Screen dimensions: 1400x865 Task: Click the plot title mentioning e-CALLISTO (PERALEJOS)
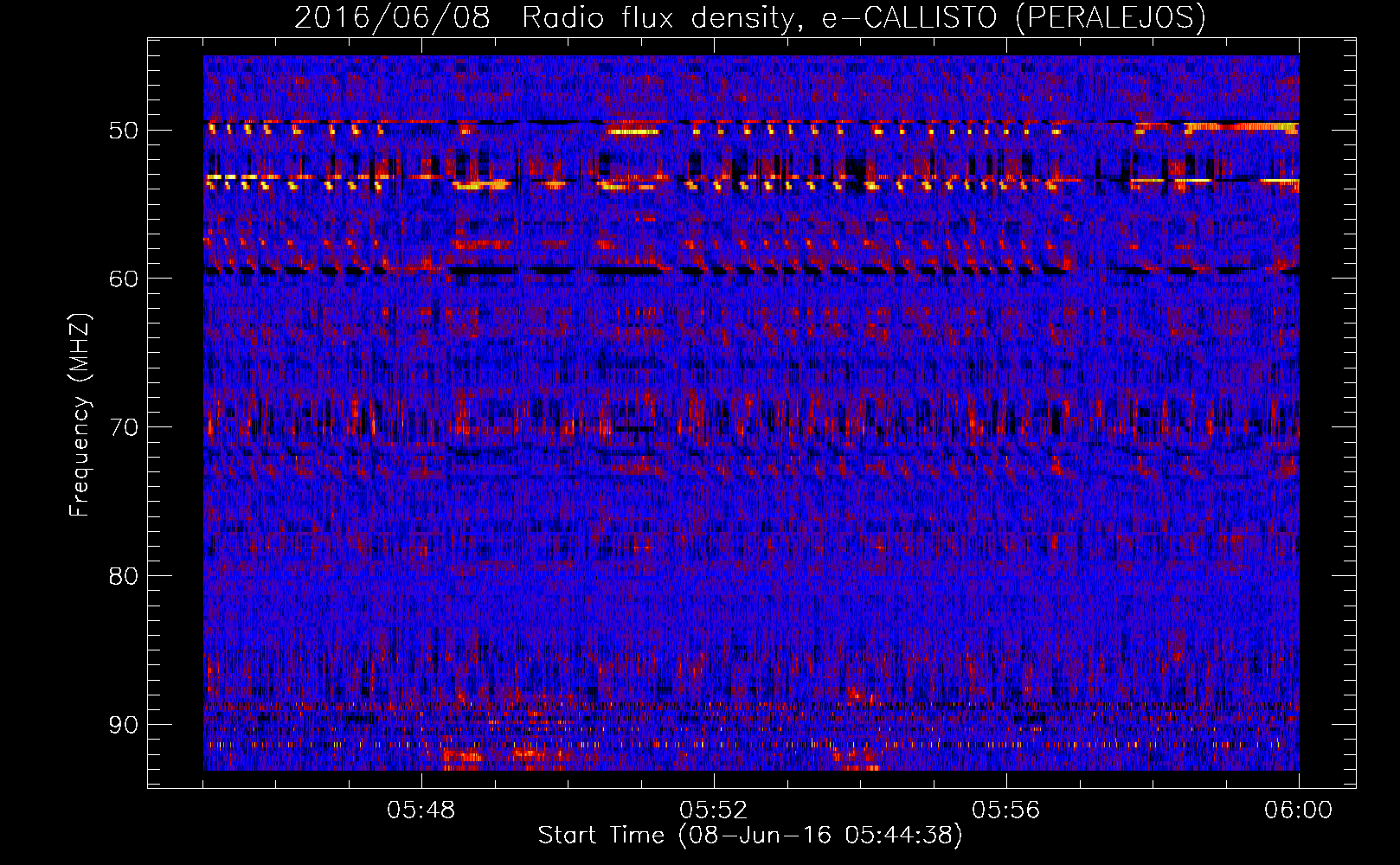coord(749,17)
